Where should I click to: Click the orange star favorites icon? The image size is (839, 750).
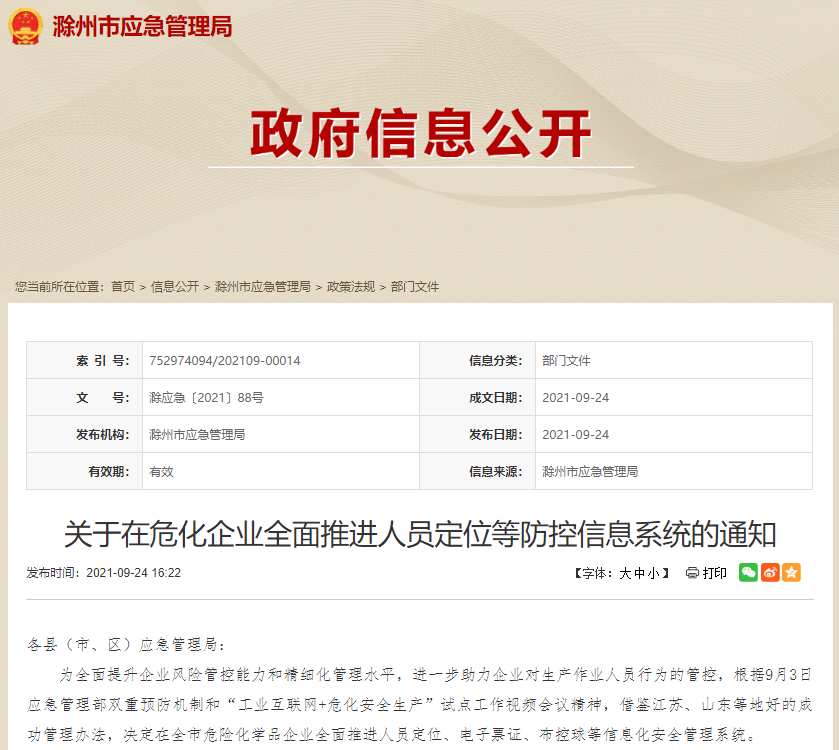click(791, 573)
